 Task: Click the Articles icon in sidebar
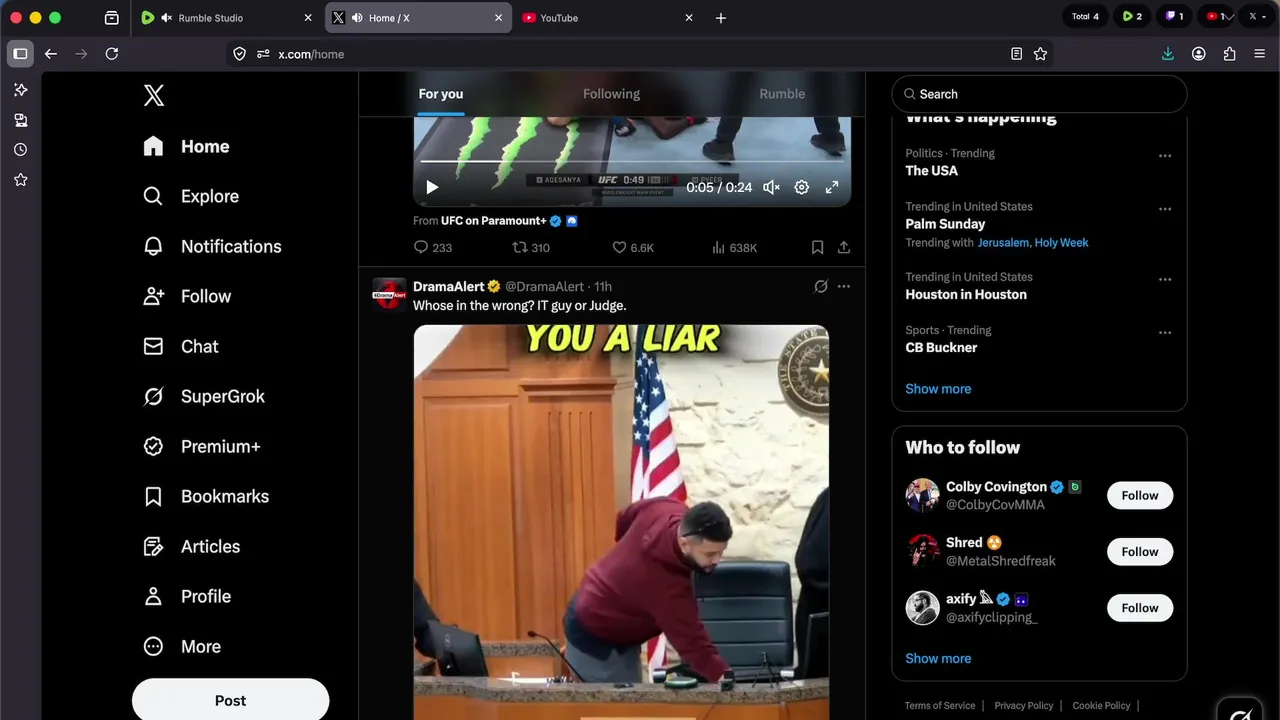[153, 546]
